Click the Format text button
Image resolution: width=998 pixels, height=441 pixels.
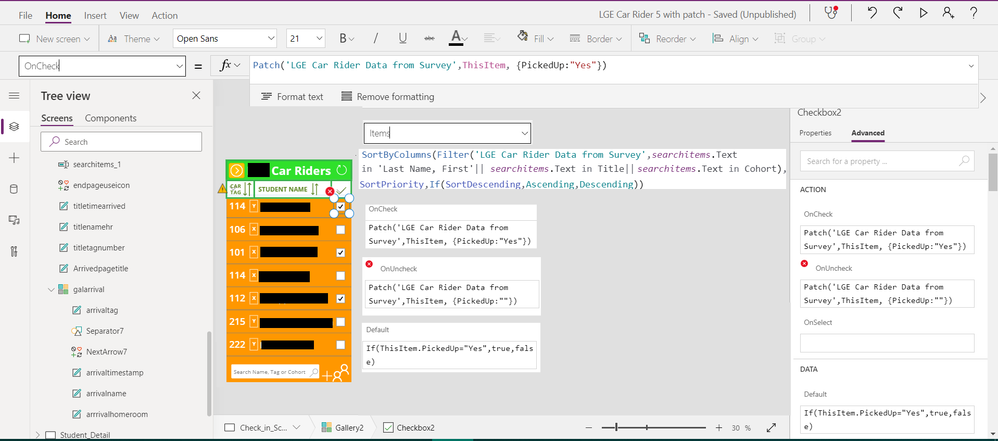pos(293,97)
